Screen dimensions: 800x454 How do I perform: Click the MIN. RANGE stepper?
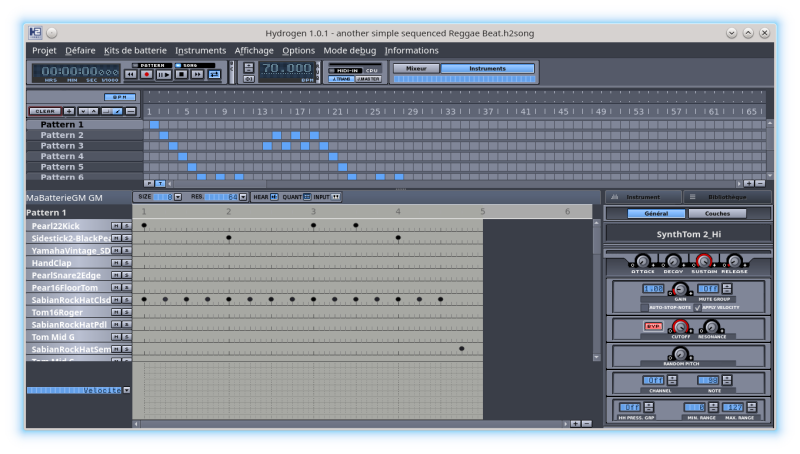pyautogui.click(x=713, y=408)
